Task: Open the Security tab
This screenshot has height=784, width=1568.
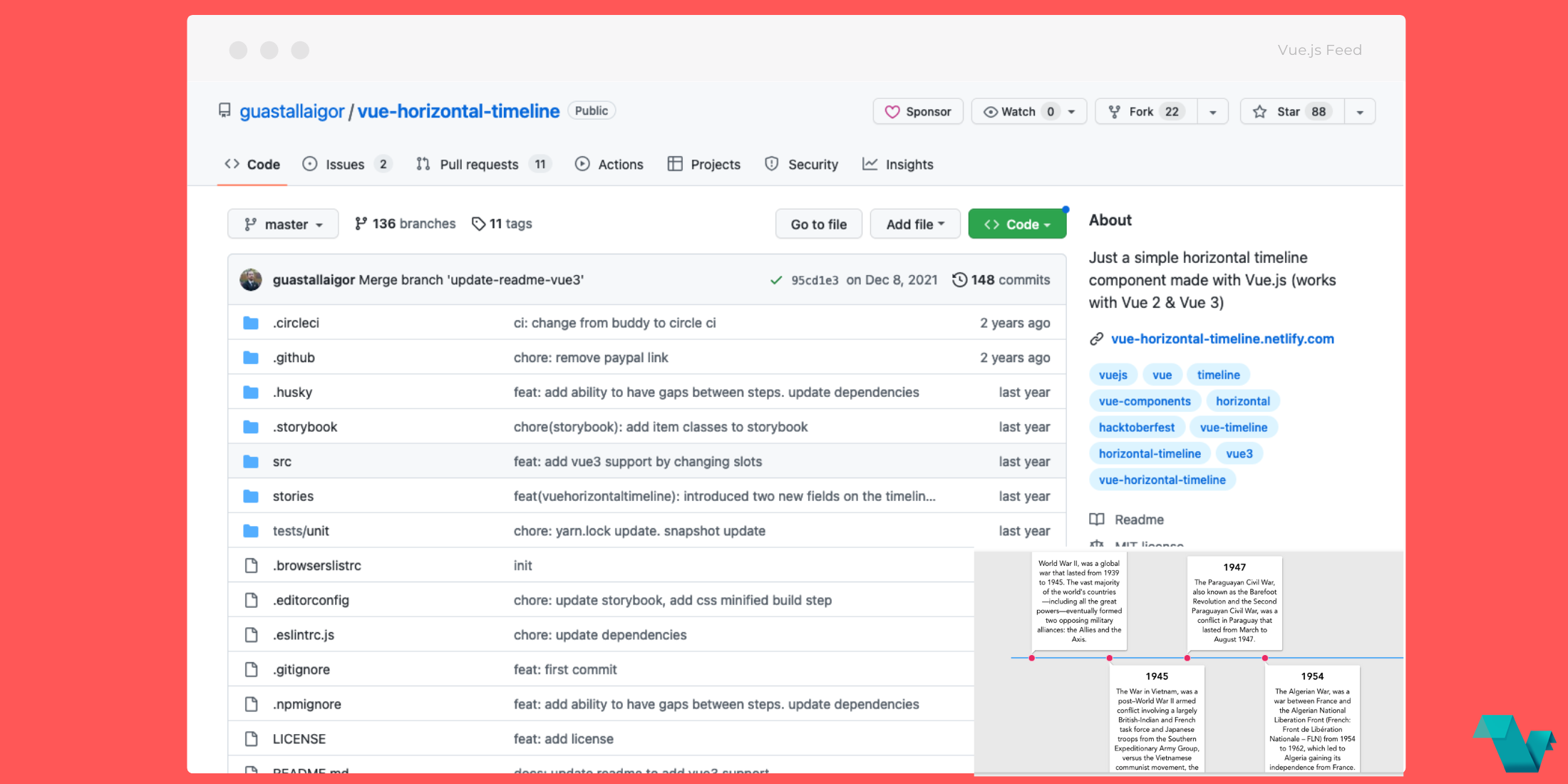Action: (801, 164)
